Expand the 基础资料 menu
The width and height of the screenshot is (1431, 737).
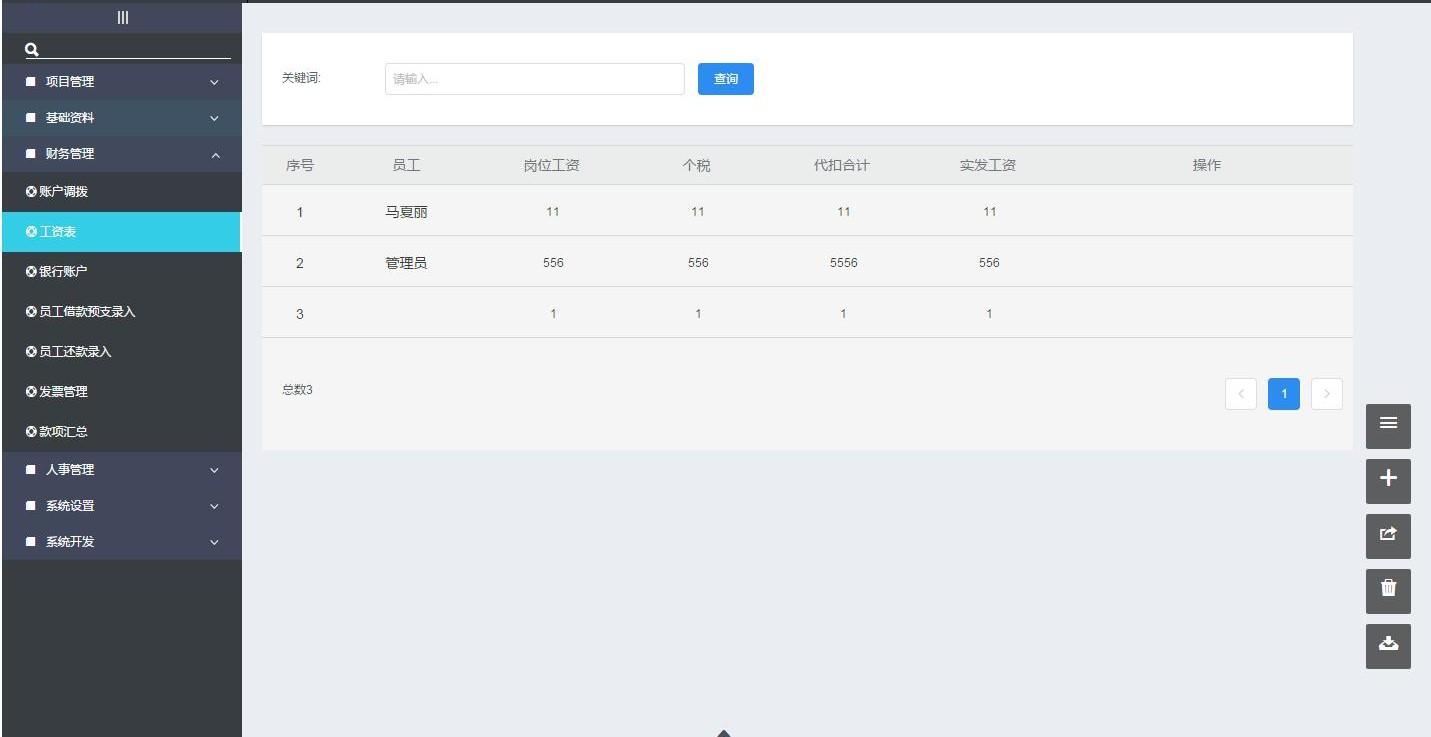121,118
